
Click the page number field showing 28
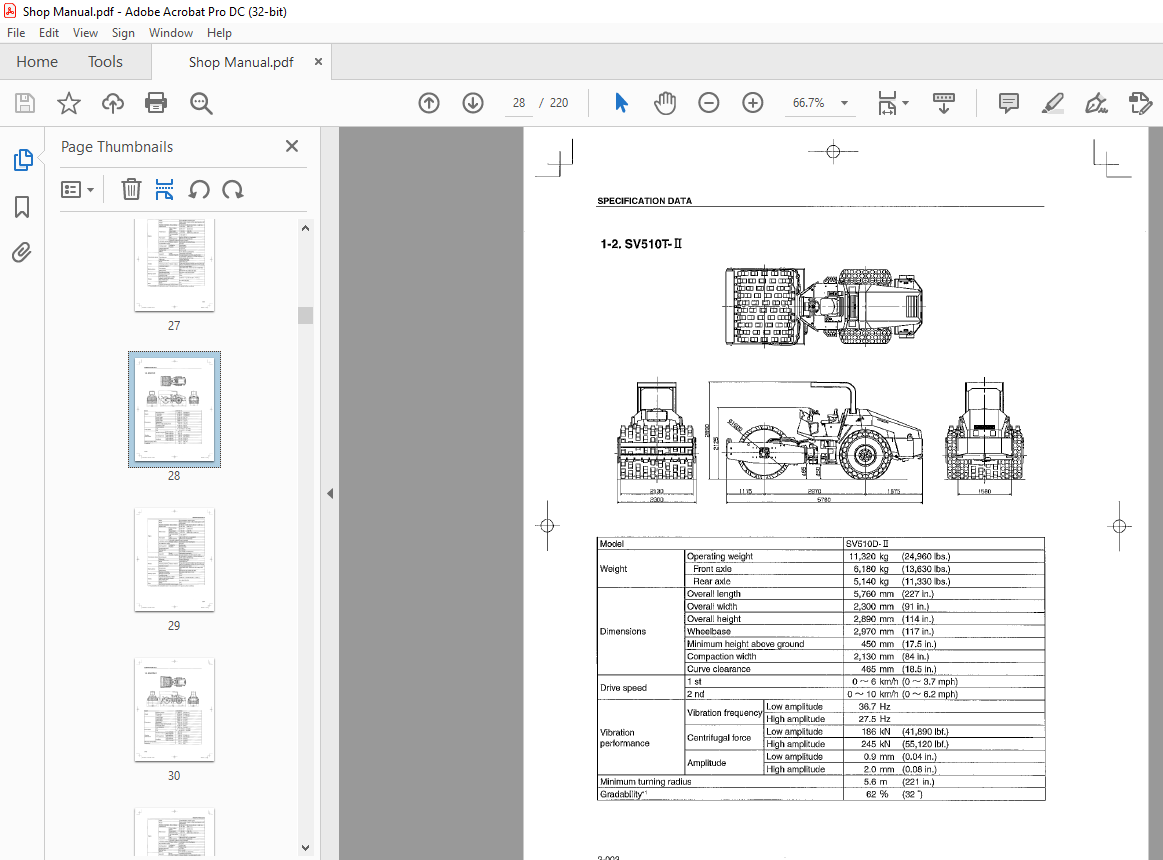point(518,103)
